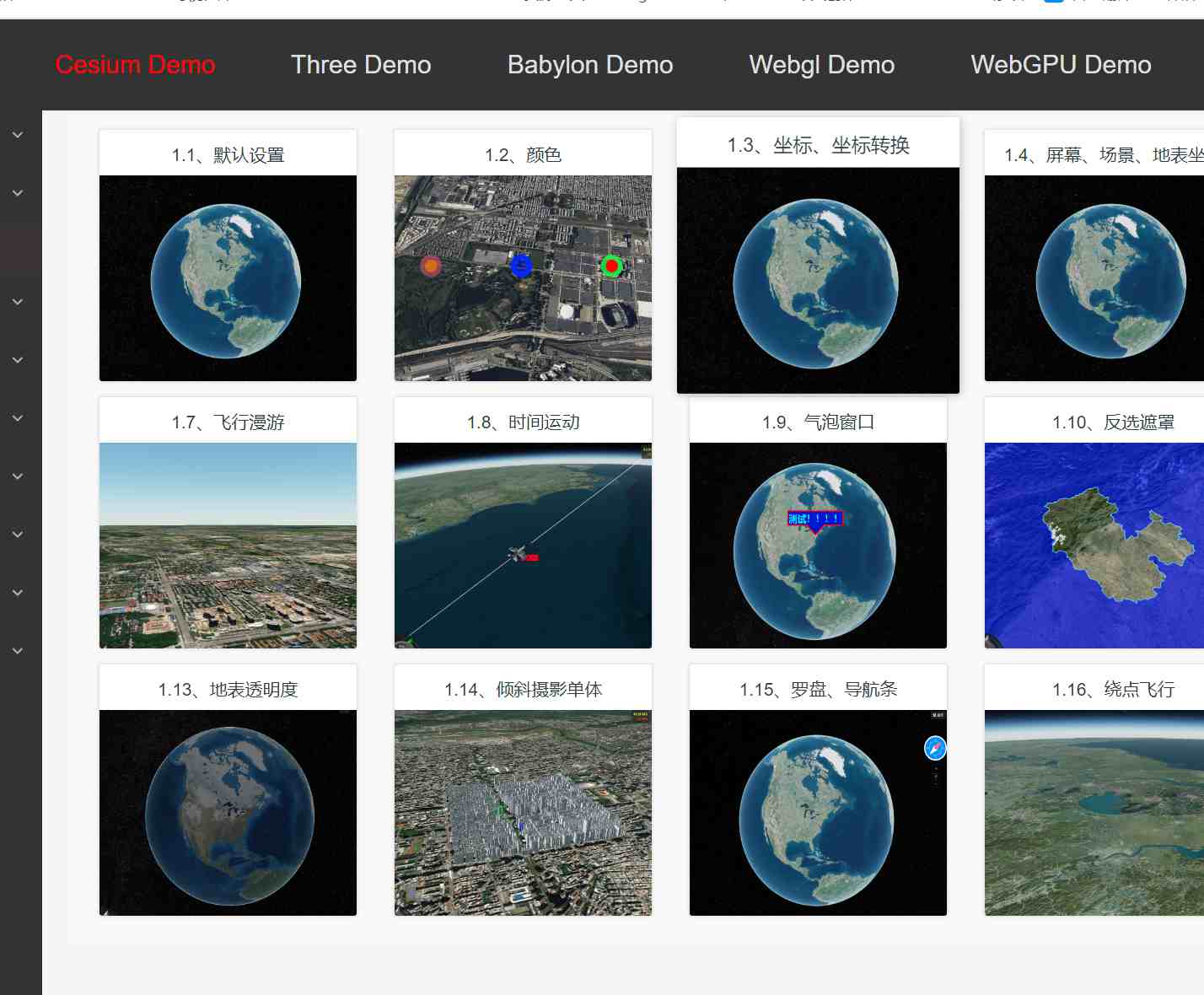Click the green circle marker in the 1.2 preview
The image size is (1204, 995).
tap(611, 266)
